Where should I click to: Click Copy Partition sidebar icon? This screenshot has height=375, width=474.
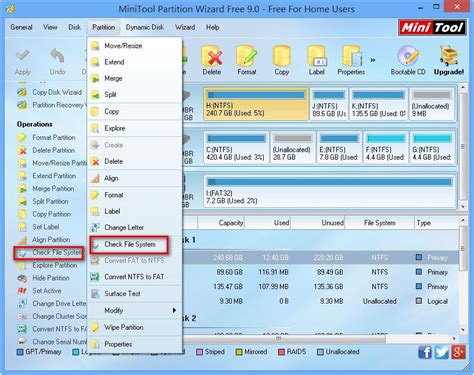(22, 214)
